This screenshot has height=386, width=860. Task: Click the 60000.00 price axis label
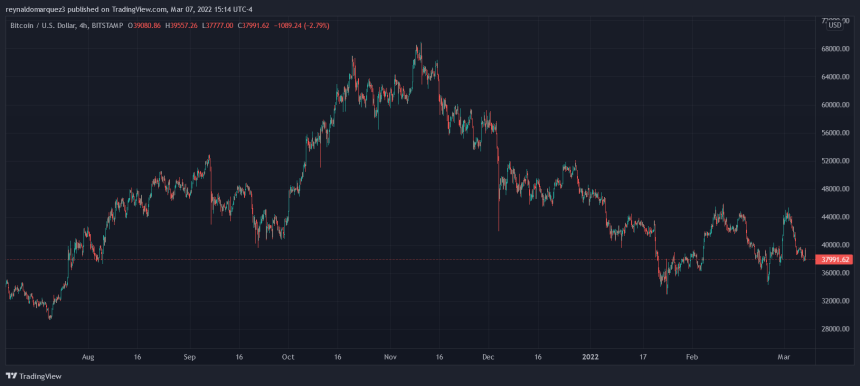835,105
